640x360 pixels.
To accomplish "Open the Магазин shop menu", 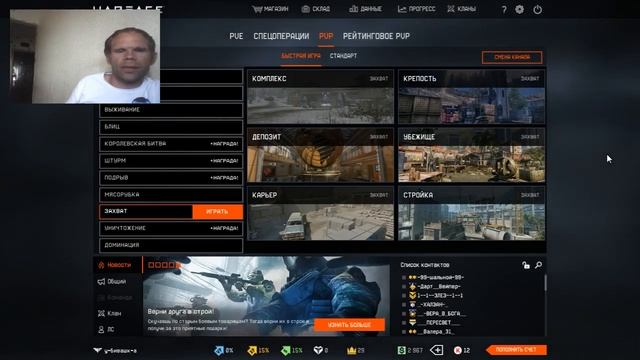I will coord(270,9).
